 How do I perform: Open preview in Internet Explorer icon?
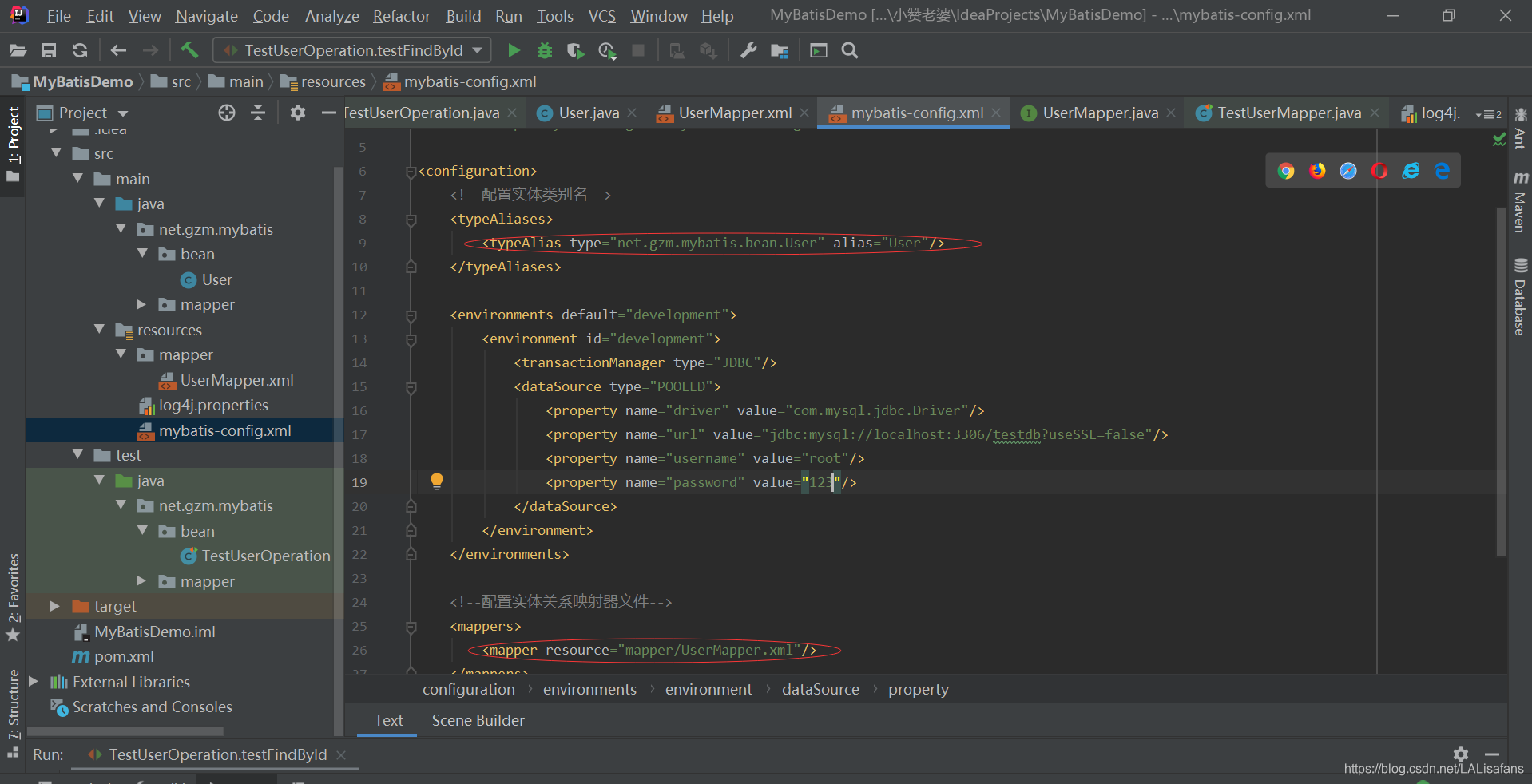click(1411, 171)
